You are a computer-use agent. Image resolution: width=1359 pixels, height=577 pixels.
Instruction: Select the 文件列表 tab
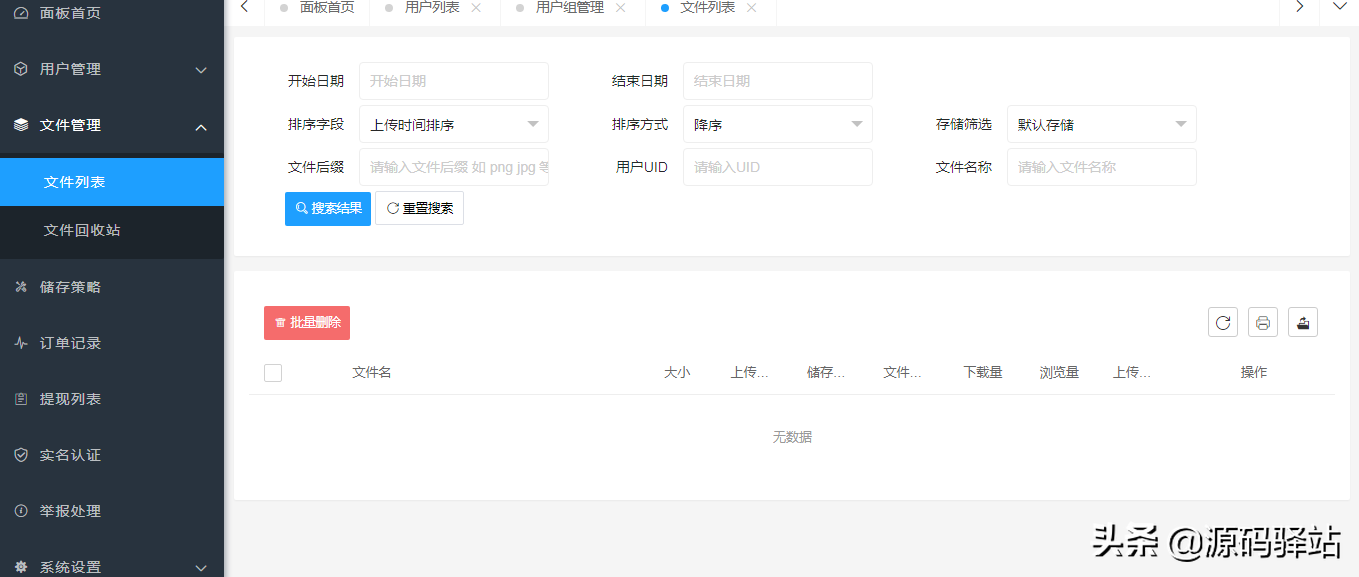point(707,7)
